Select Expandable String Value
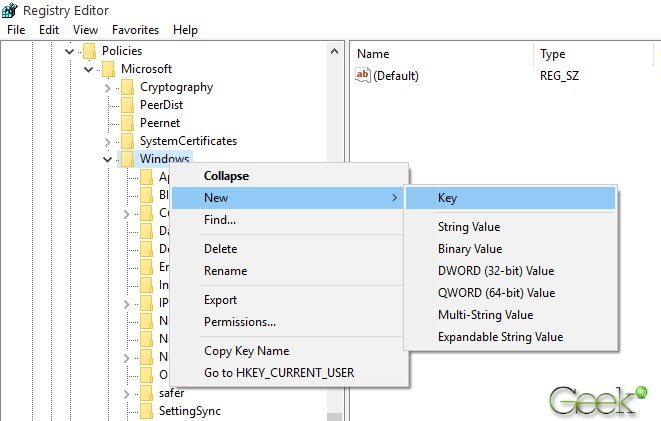This screenshot has width=661, height=421. [x=510, y=336]
